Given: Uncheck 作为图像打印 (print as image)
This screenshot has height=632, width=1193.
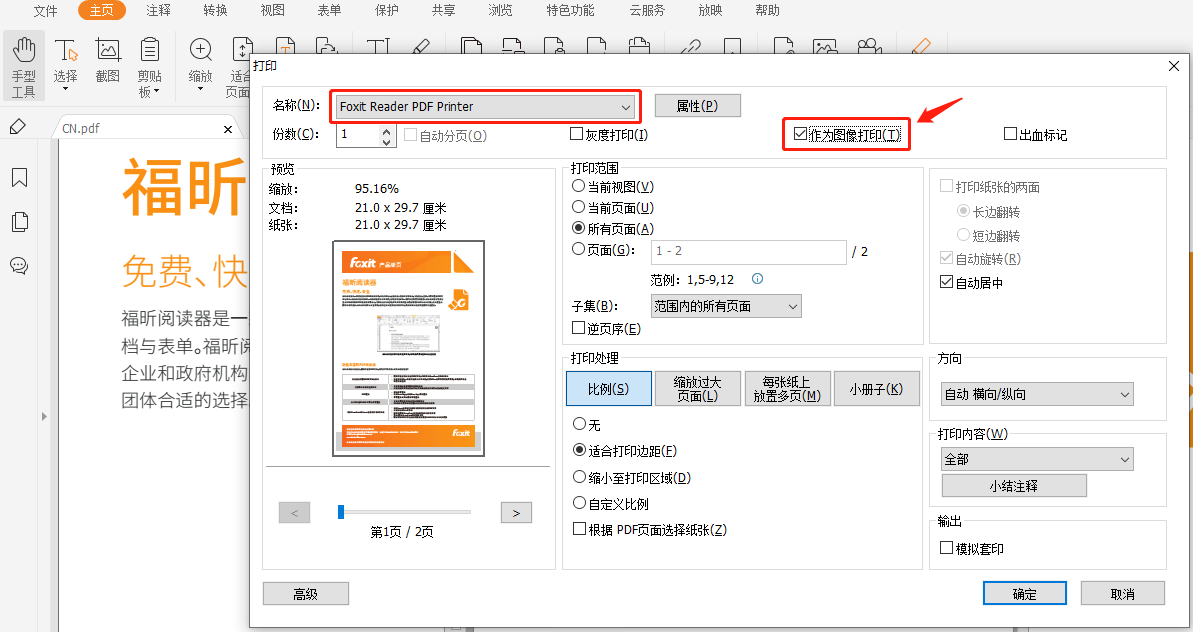Looking at the screenshot, I should pos(800,134).
